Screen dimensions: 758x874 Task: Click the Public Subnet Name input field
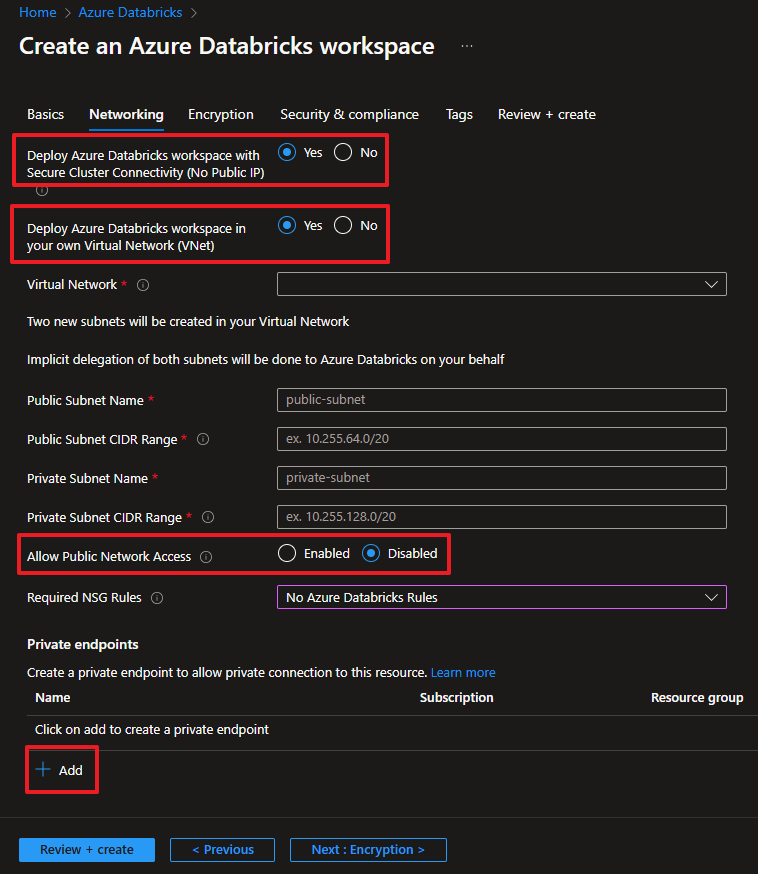pyautogui.click(x=502, y=400)
